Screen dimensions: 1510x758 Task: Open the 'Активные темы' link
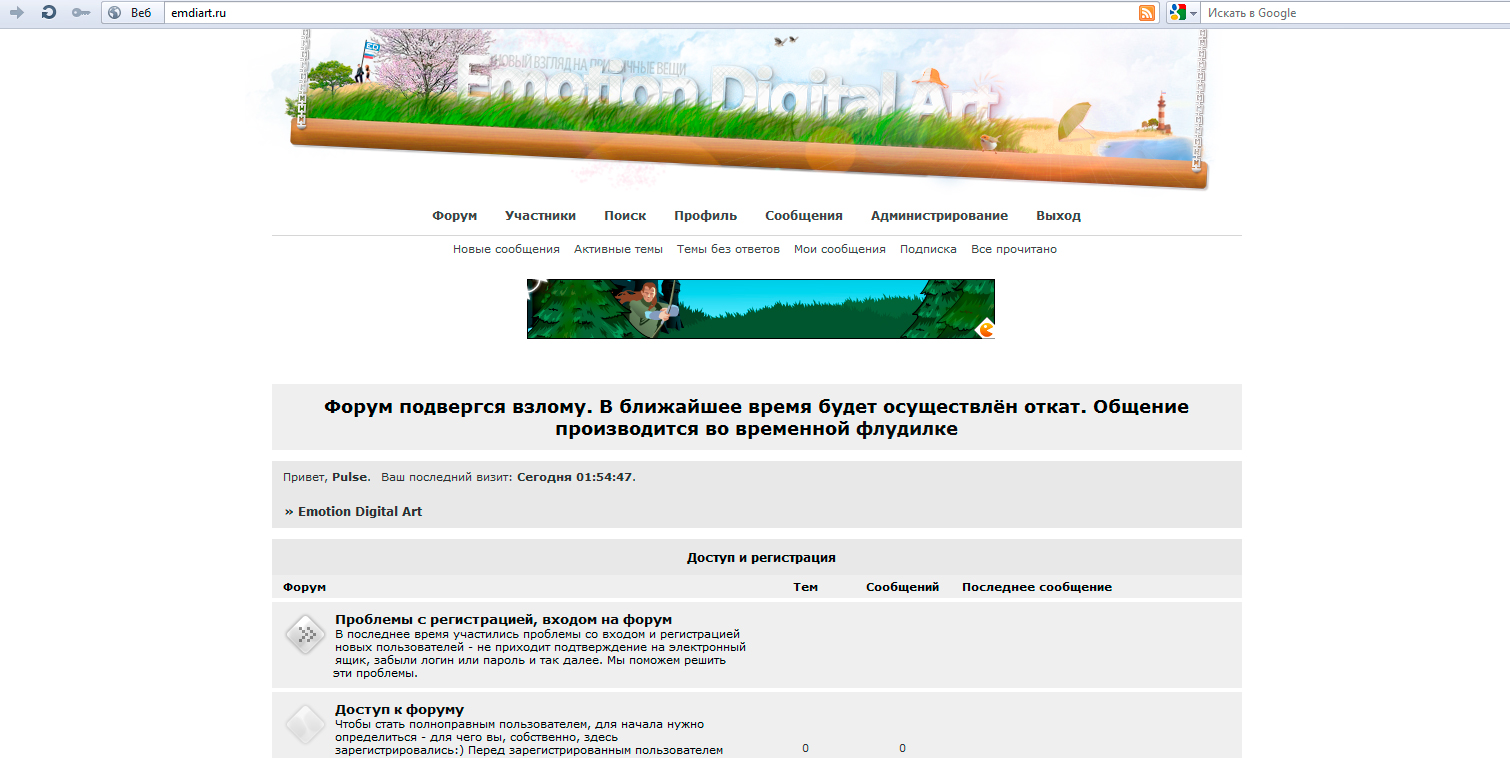[618, 250]
